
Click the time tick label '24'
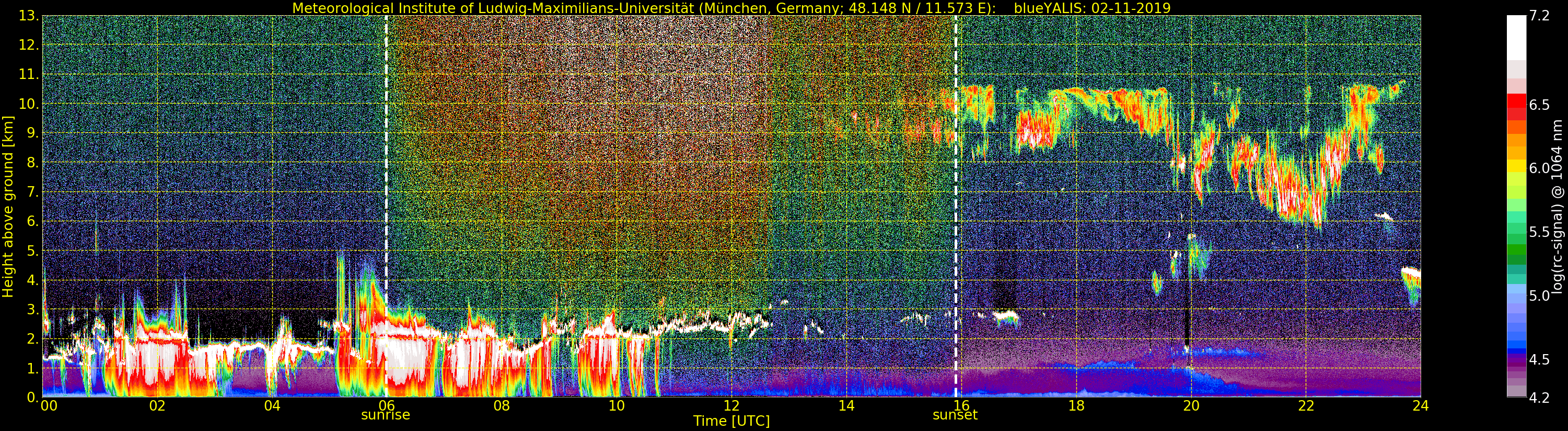1421,405
